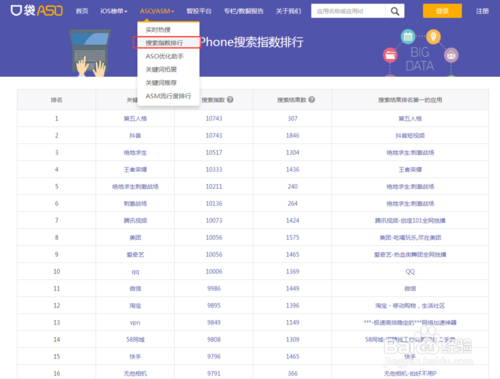The image size is (500, 379).
Task: Click keyword 微信 in row 11
Action: tap(135, 288)
